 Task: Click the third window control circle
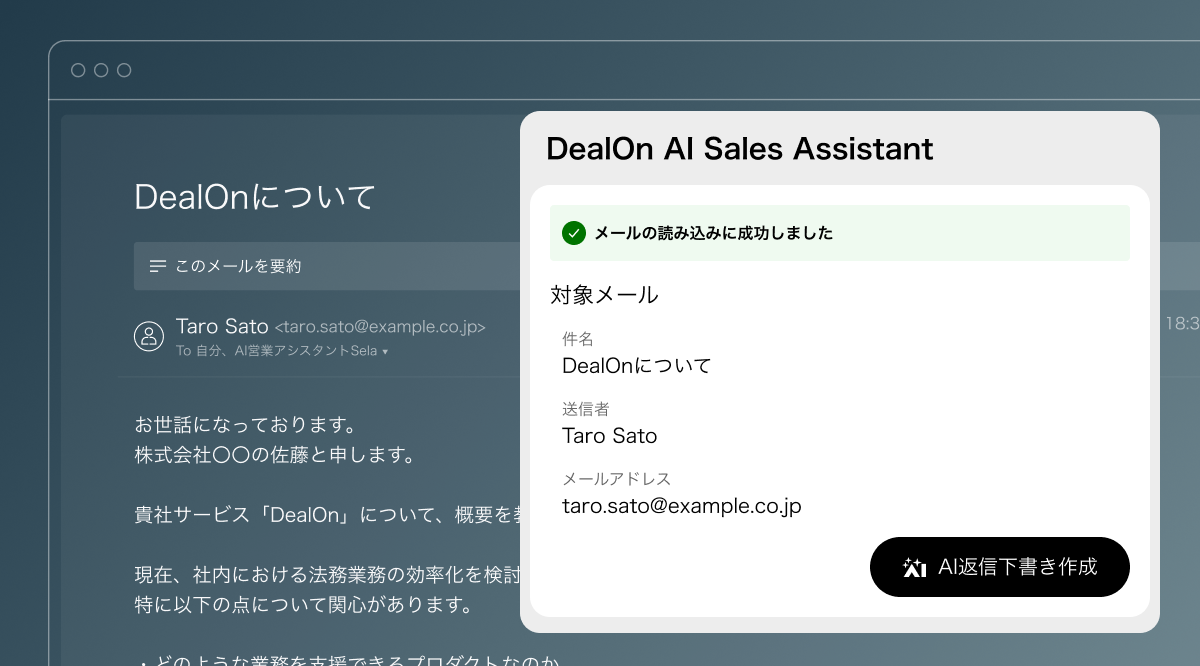(x=124, y=70)
